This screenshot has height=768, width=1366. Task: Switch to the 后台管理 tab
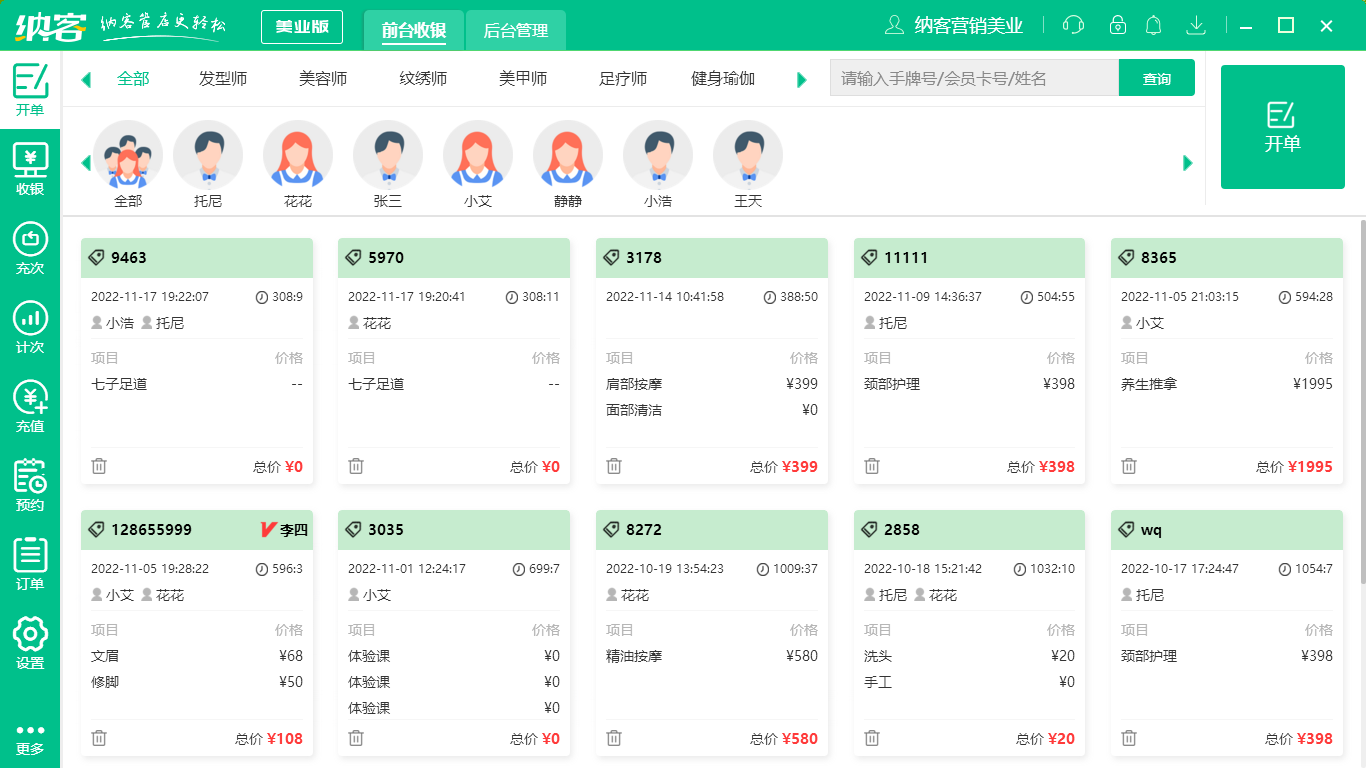click(x=518, y=30)
